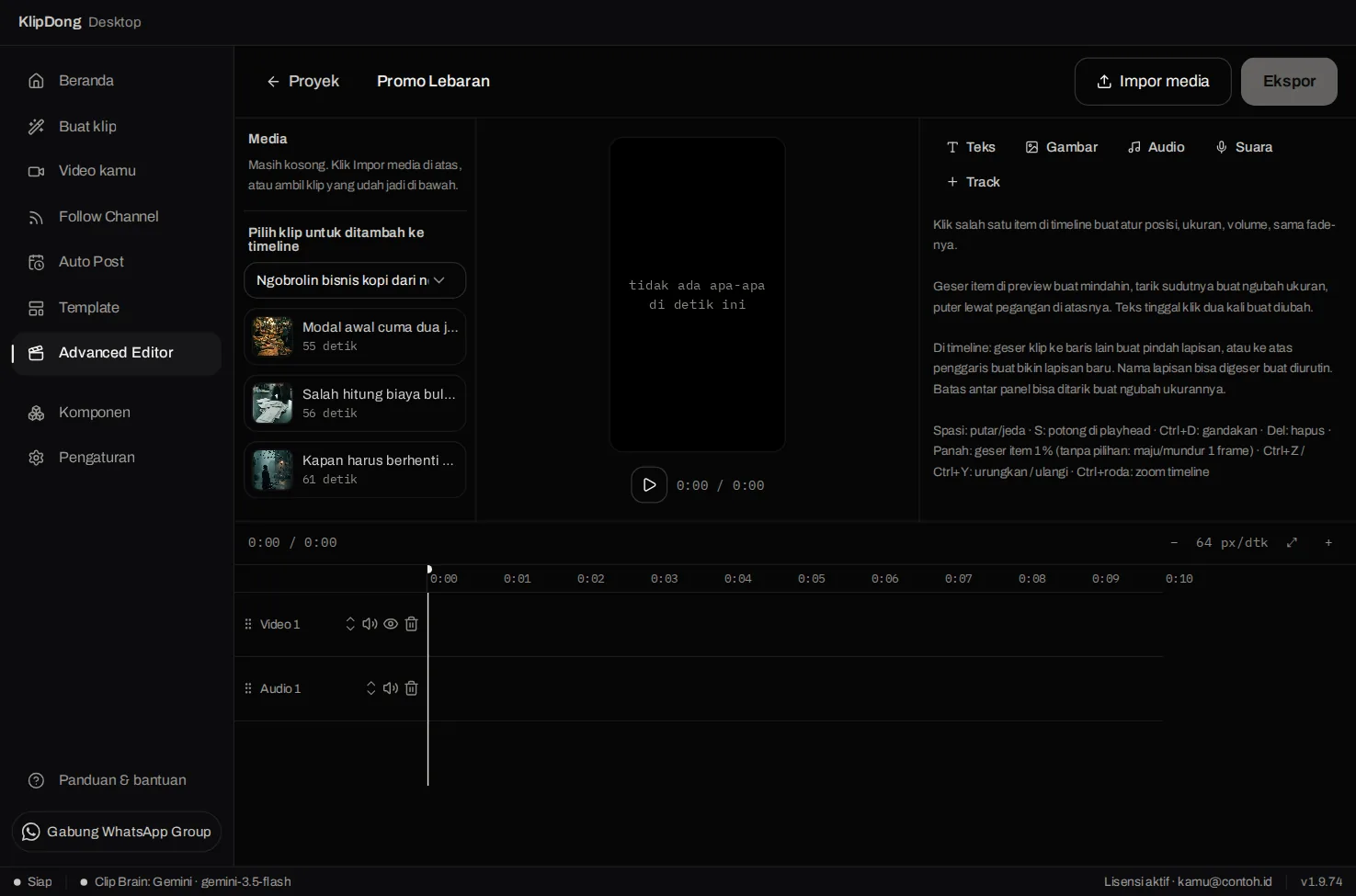The height and width of the screenshot is (896, 1356).
Task: Open Panduan & bantuan help icon
Action: [36, 780]
